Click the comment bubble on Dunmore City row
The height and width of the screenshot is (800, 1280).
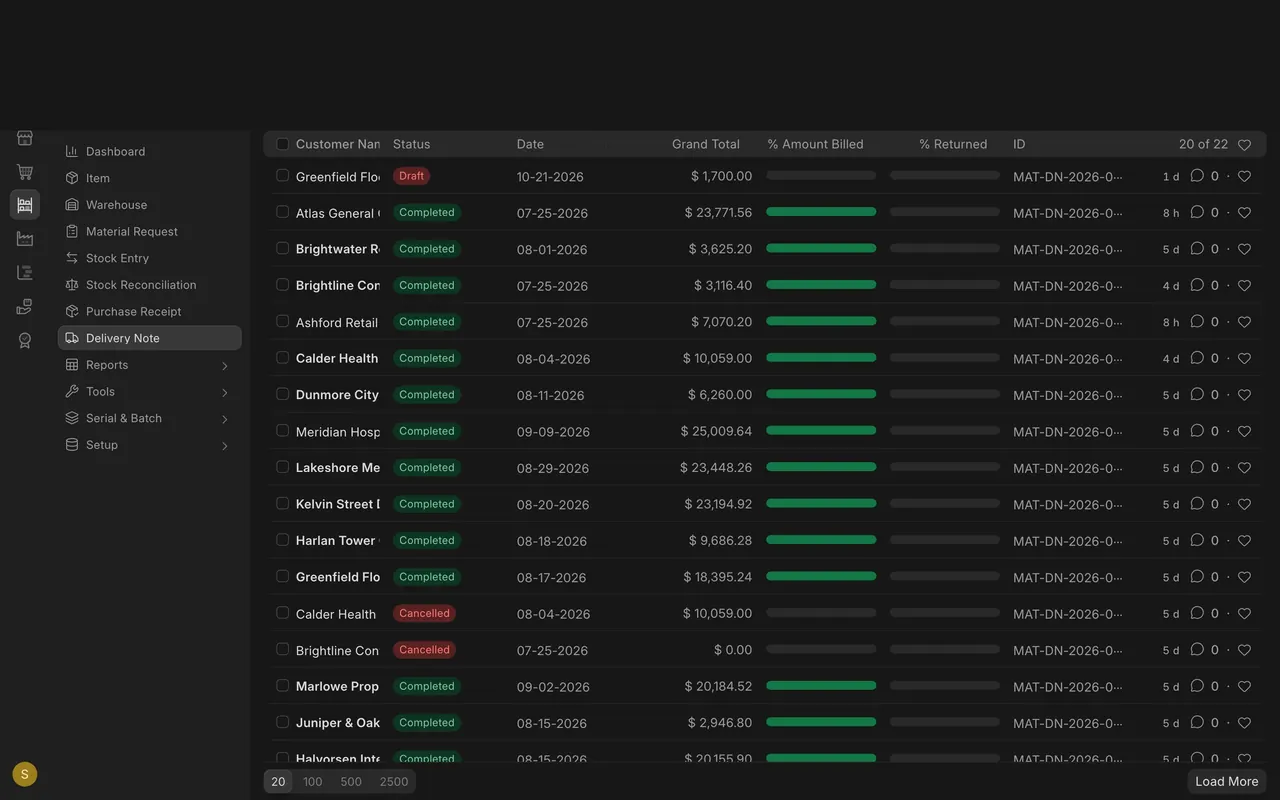coord(1197,395)
